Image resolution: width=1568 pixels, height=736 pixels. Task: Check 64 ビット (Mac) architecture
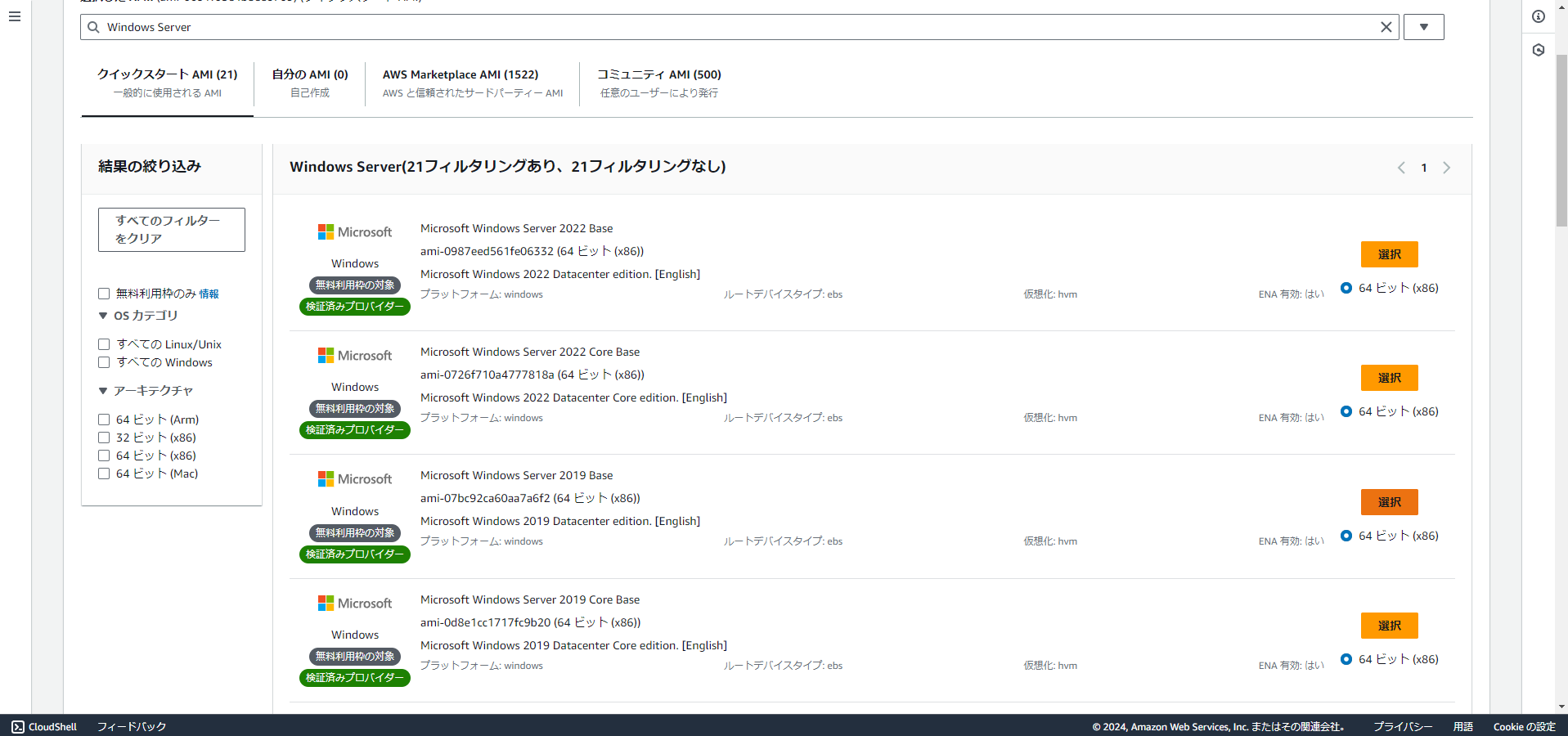click(104, 473)
